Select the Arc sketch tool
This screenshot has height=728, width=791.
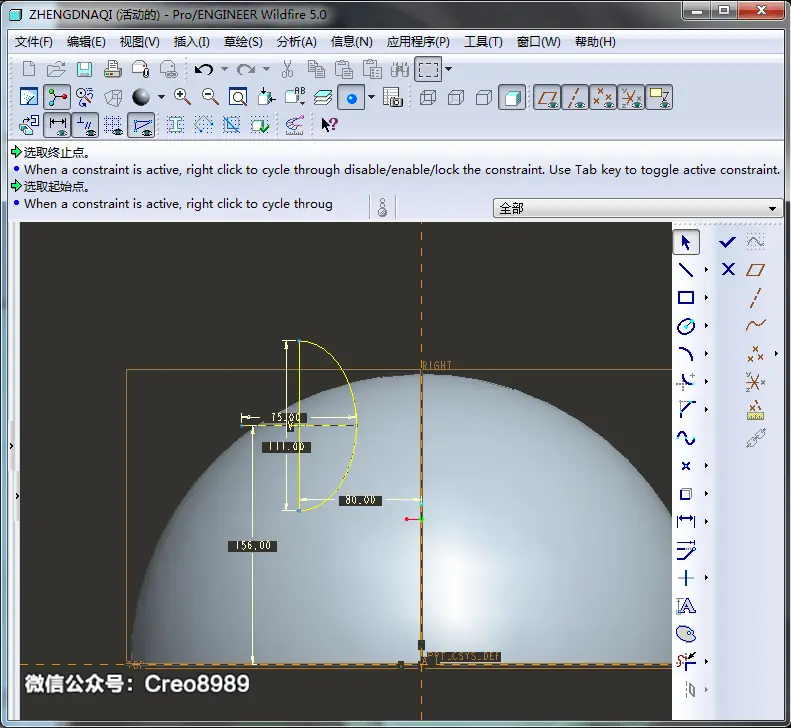686,354
